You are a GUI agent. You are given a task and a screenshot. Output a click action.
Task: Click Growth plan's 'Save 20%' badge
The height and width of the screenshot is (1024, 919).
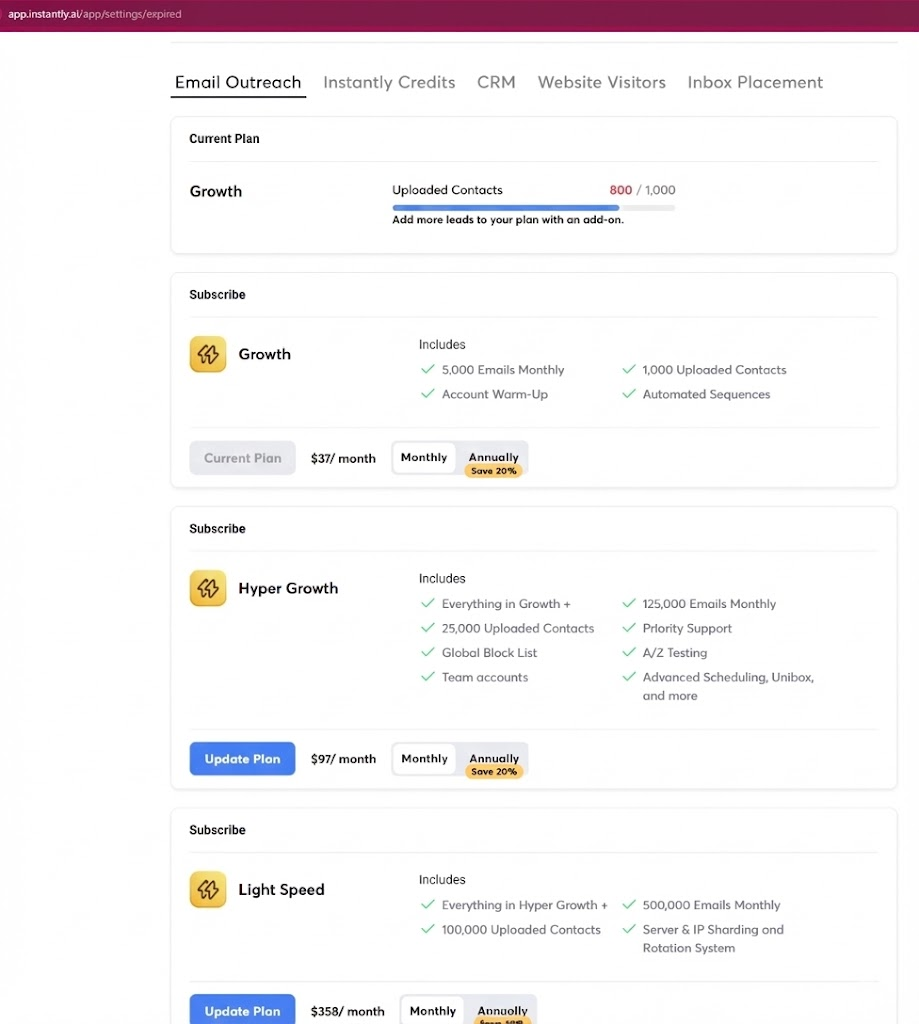coord(494,471)
